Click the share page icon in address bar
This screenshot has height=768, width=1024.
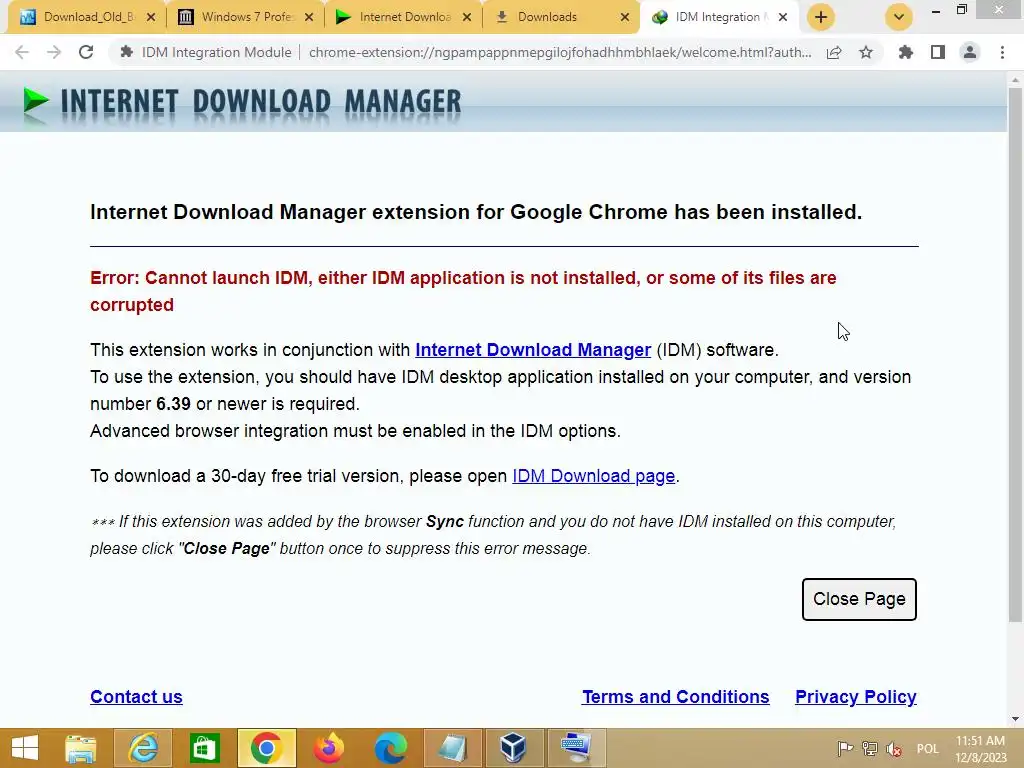click(x=834, y=53)
